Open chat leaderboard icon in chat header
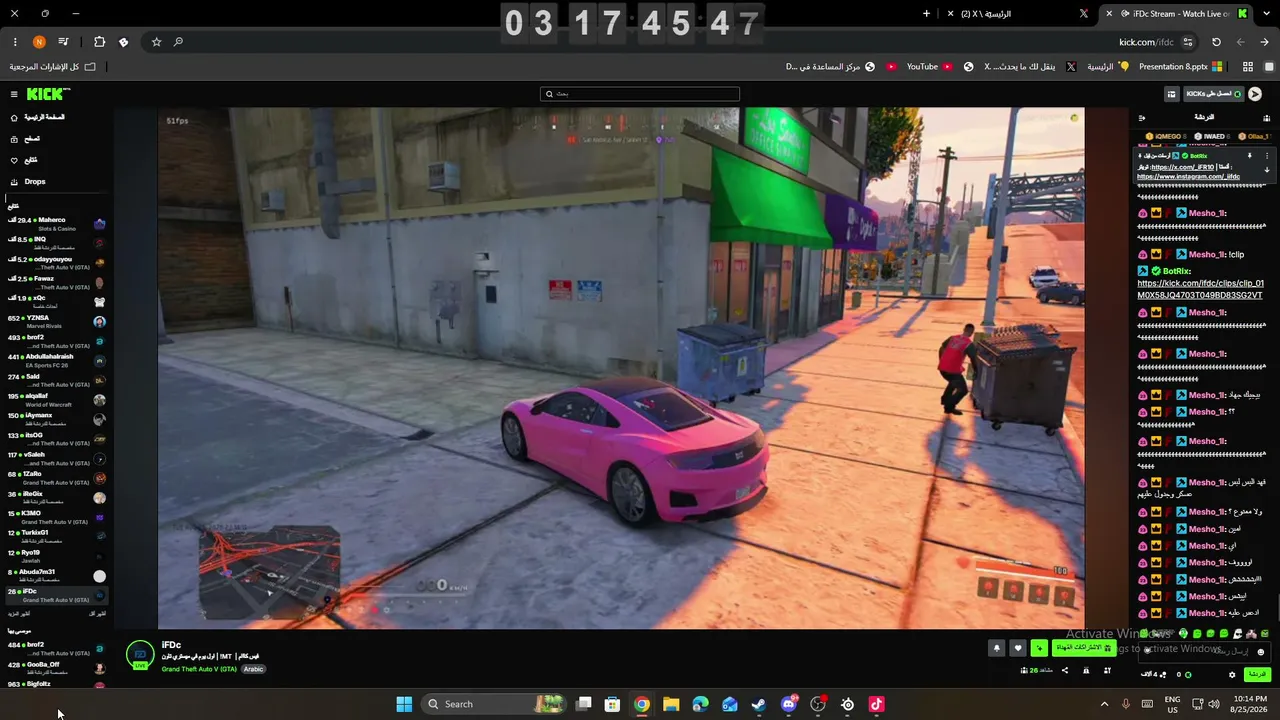This screenshot has width=1280, height=720. 1267,117
